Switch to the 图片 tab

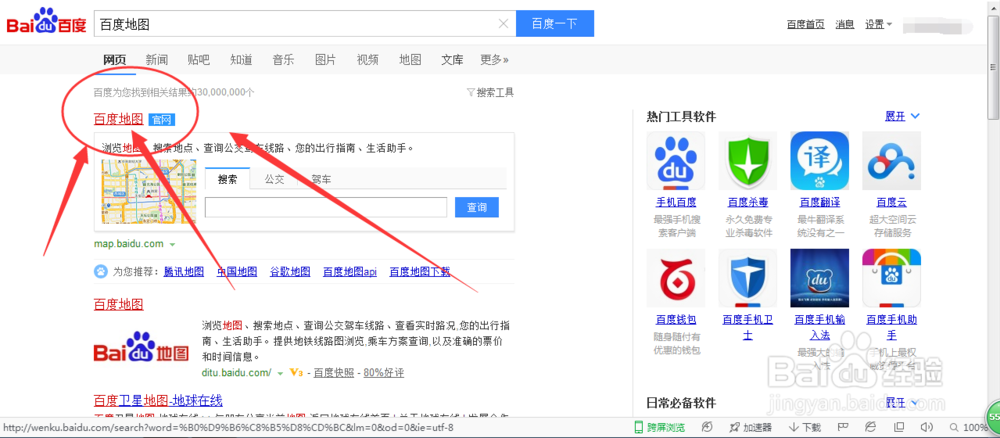[325, 60]
